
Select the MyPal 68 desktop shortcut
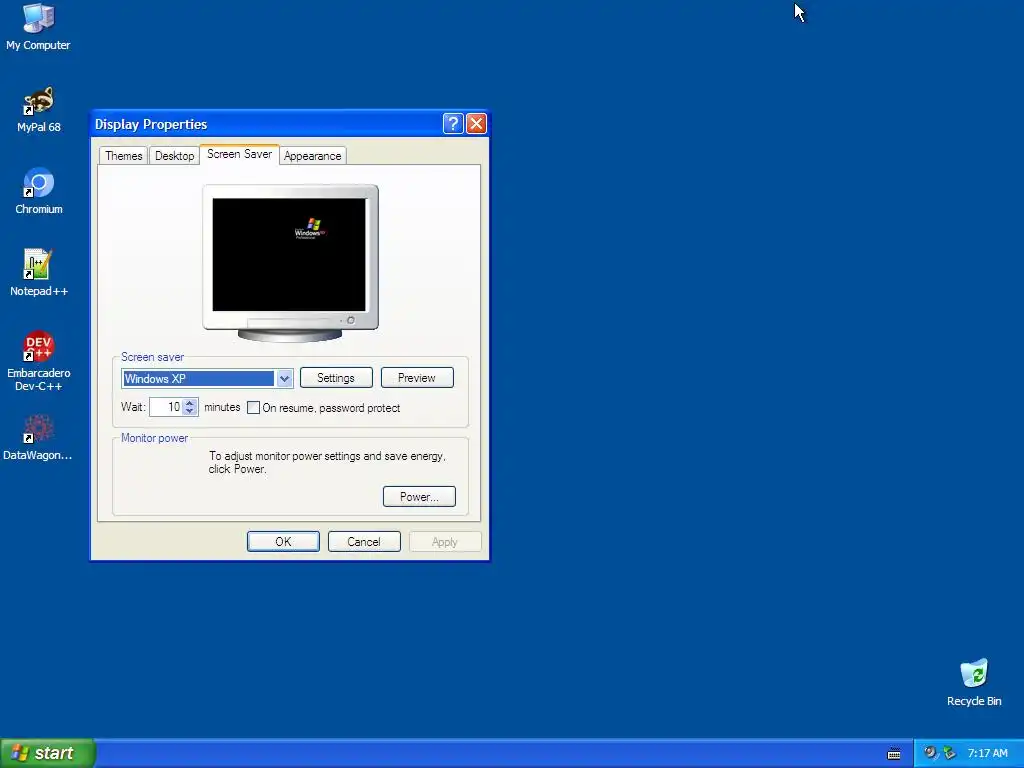pos(39,110)
